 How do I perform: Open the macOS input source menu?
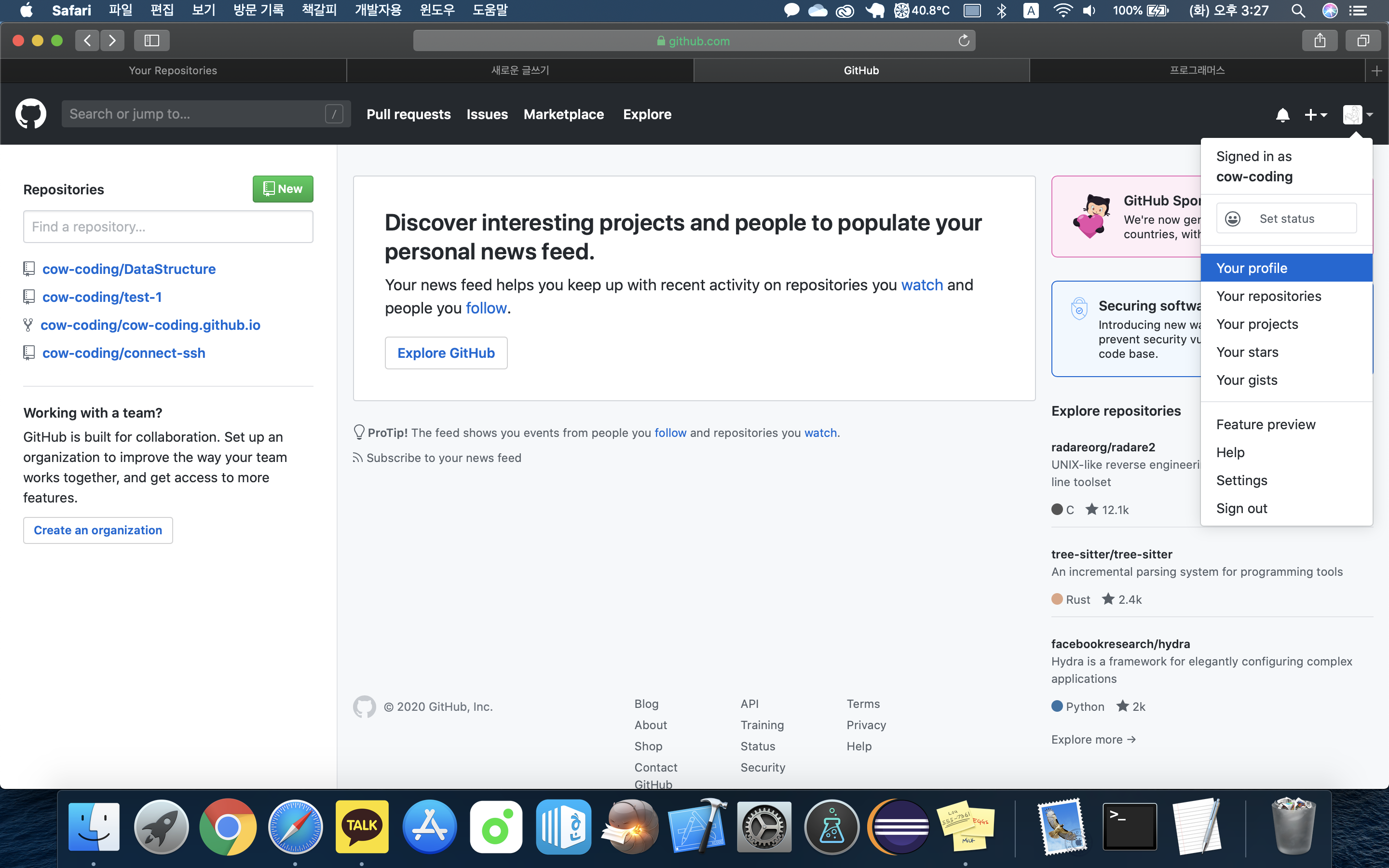(1031, 10)
